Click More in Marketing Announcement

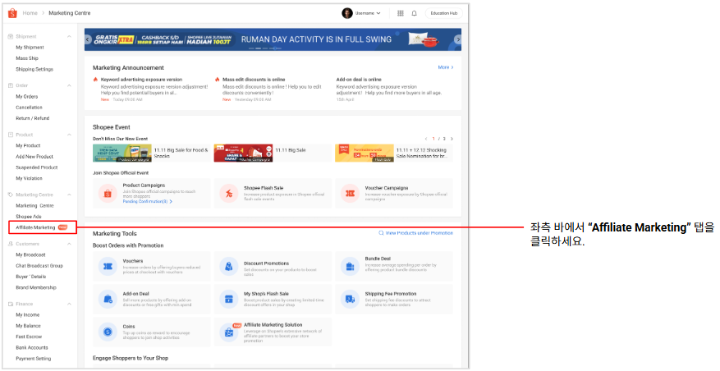point(445,67)
